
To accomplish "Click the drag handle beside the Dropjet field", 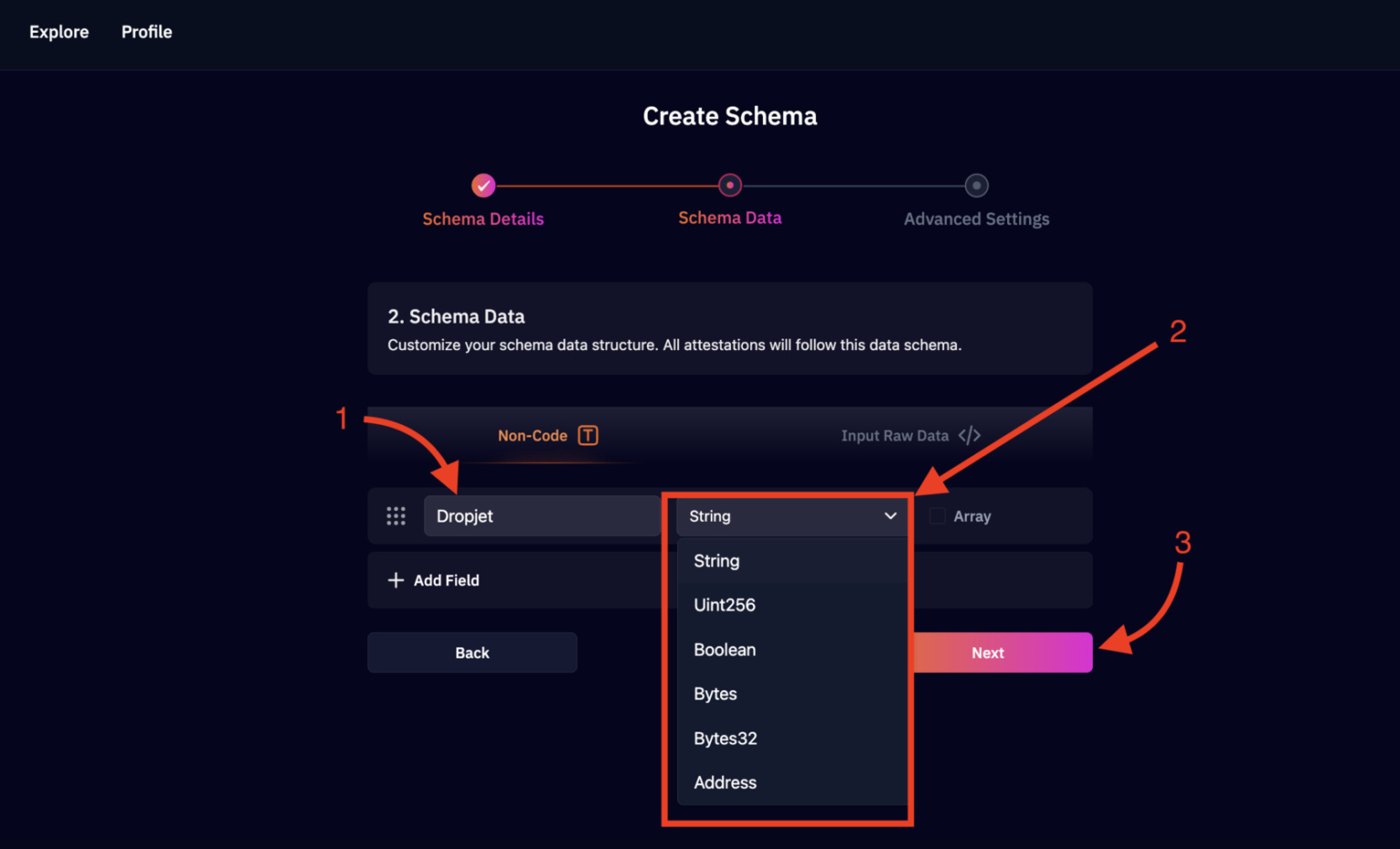I will click(396, 515).
